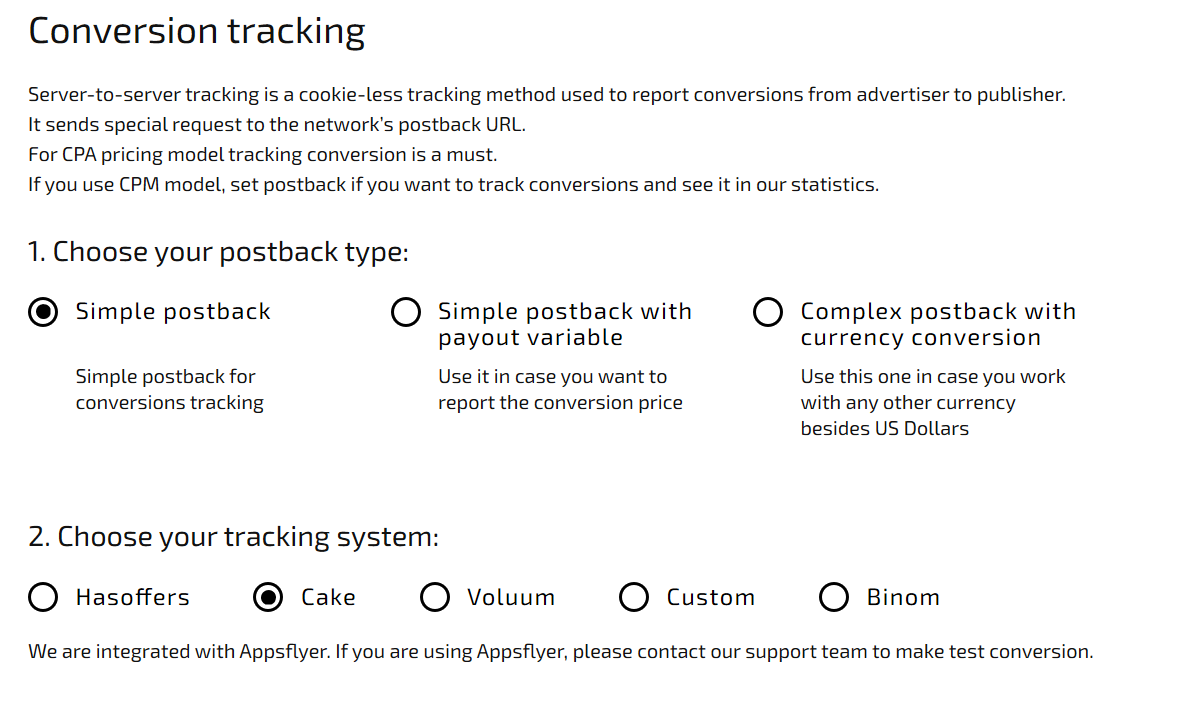Click the "Choose your postback type" heading

(x=218, y=252)
